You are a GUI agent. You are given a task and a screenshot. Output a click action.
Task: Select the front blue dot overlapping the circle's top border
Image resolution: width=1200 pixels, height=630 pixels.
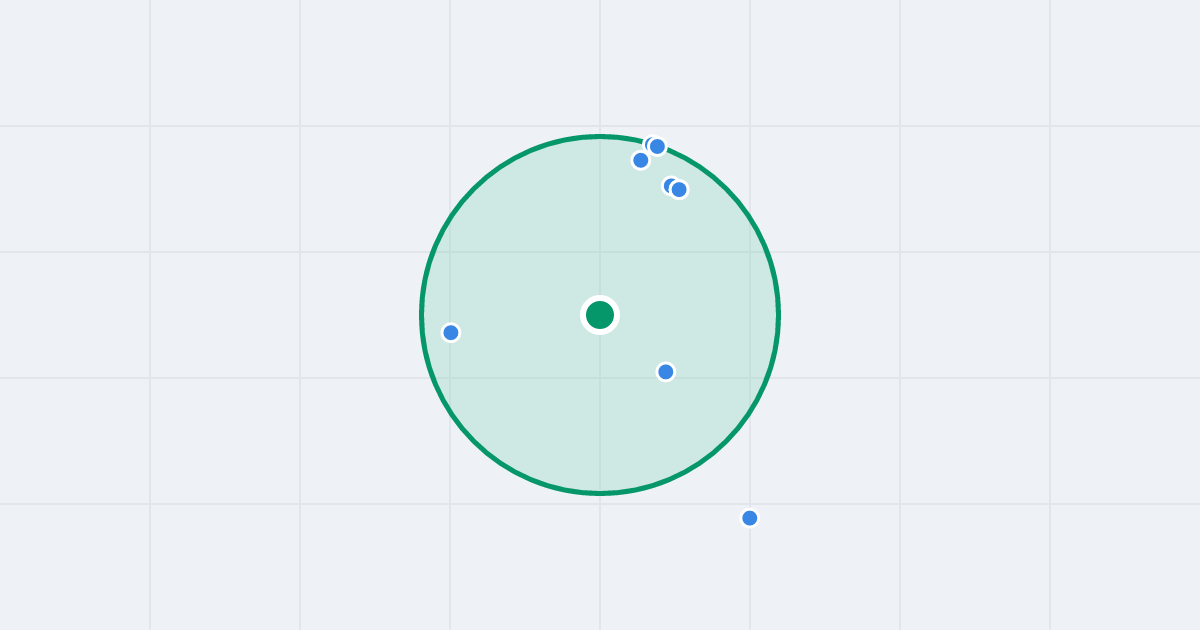[x=657, y=147]
